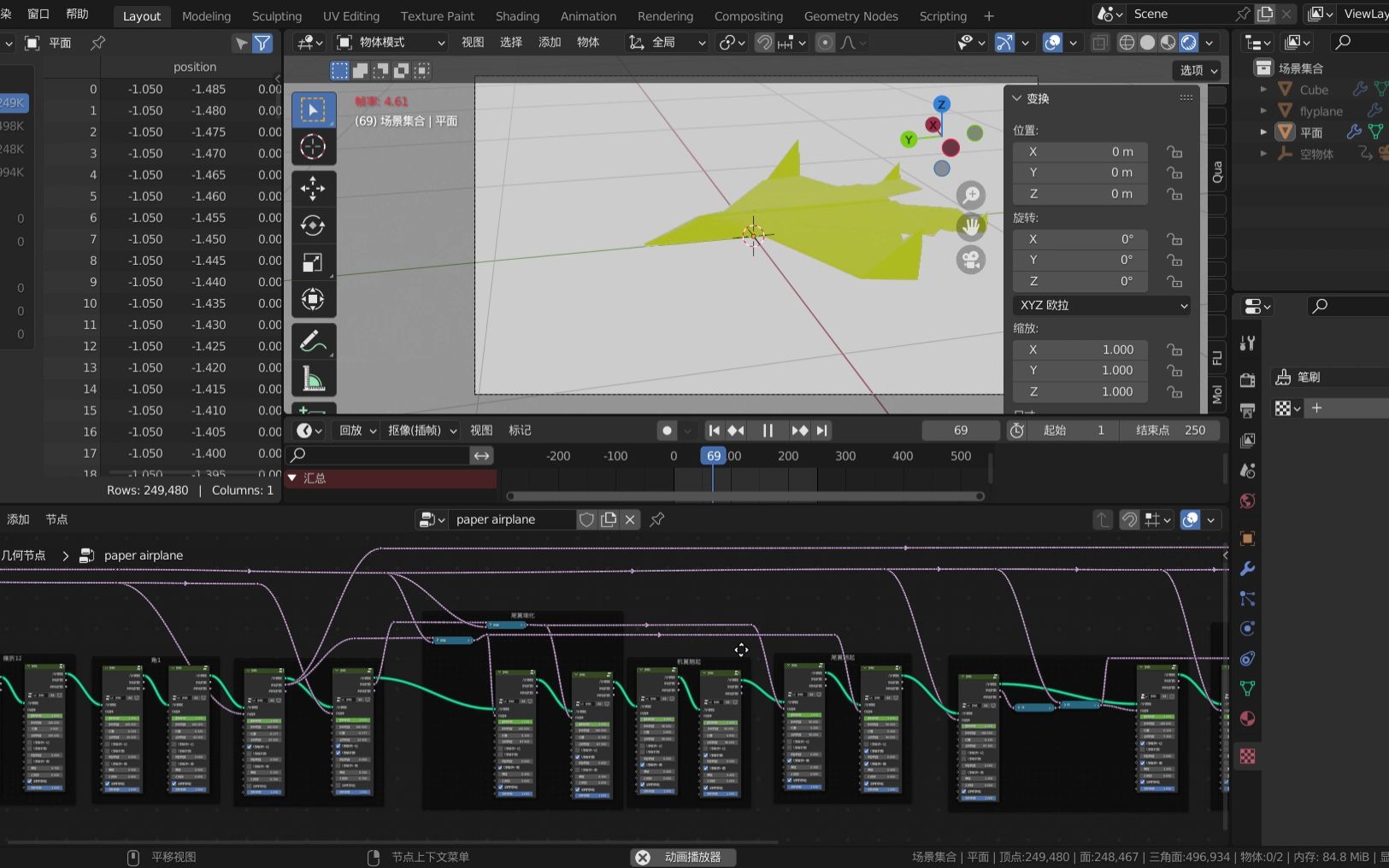Open the viewport Object menu
The image size is (1389, 868).
coord(588,42)
